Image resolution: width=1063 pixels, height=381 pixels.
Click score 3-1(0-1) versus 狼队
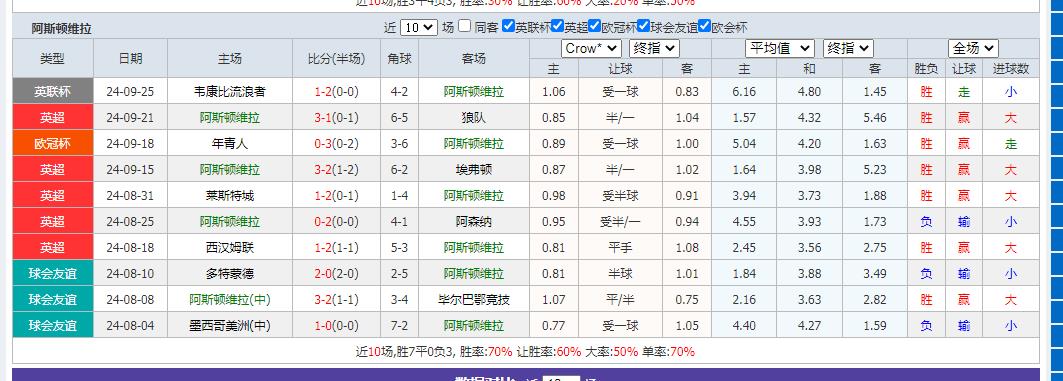tap(336, 118)
